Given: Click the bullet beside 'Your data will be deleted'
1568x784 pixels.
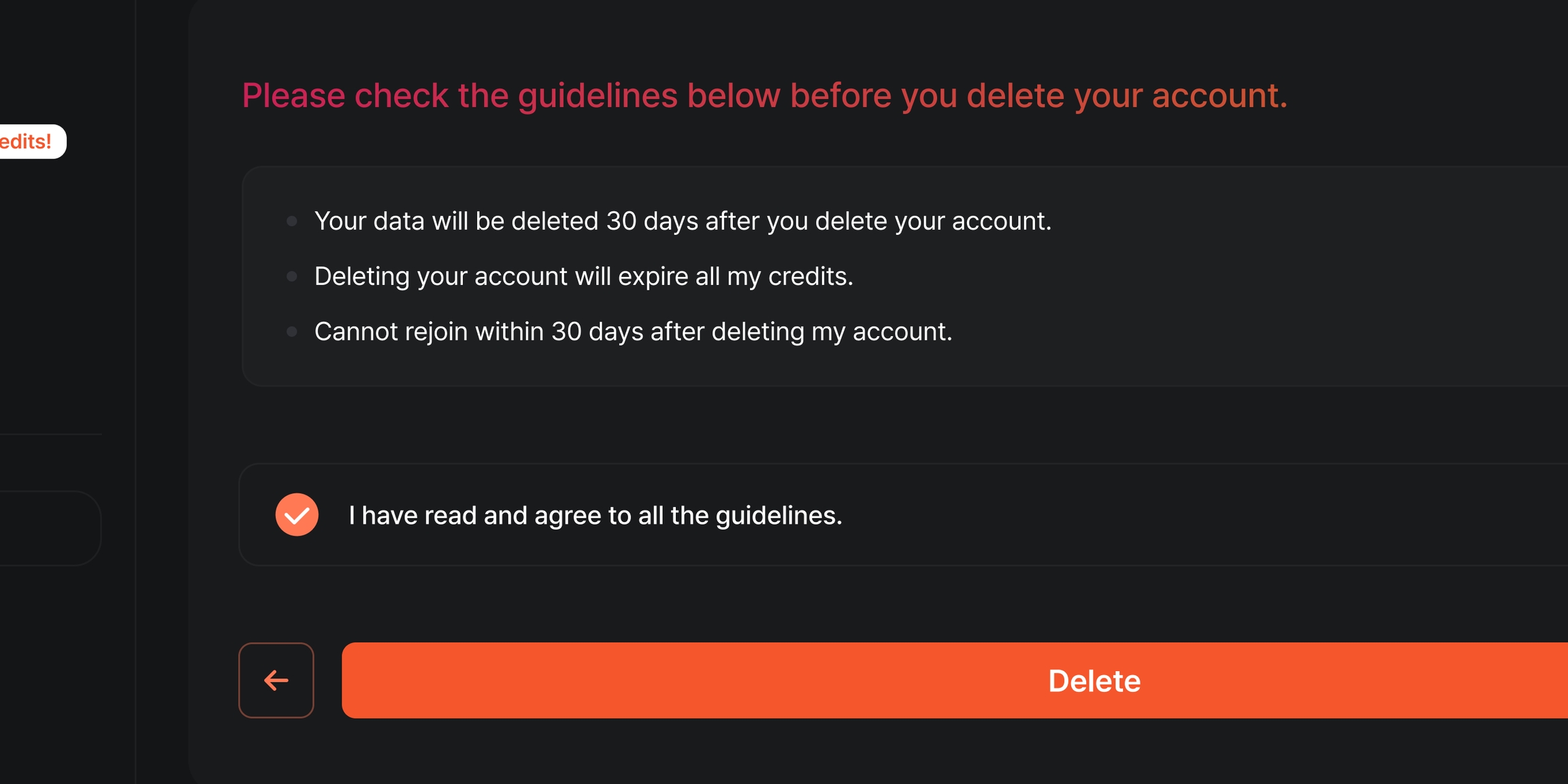Looking at the screenshot, I should click(x=292, y=221).
